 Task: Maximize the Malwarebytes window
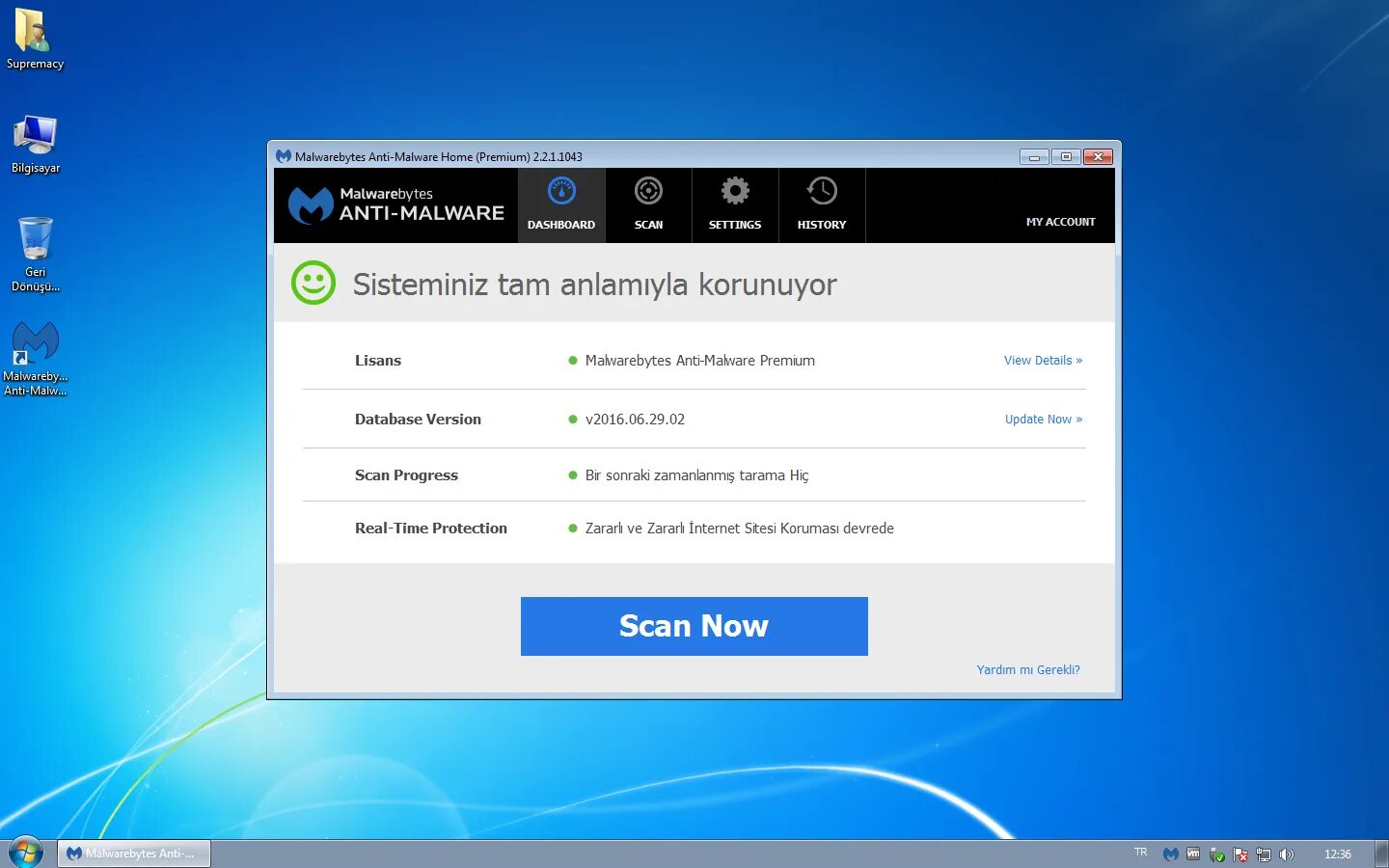tap(1066, 156)
